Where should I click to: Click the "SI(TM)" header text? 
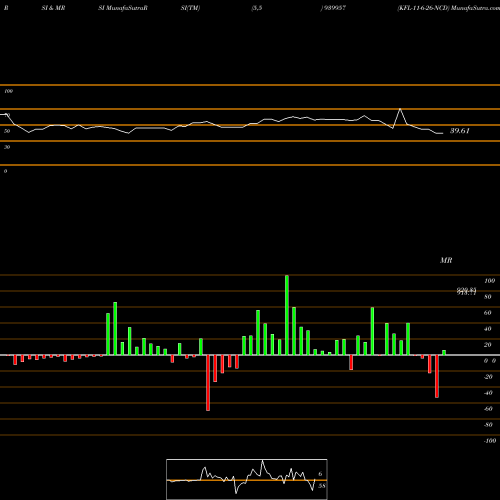click(x=190, y=8)
